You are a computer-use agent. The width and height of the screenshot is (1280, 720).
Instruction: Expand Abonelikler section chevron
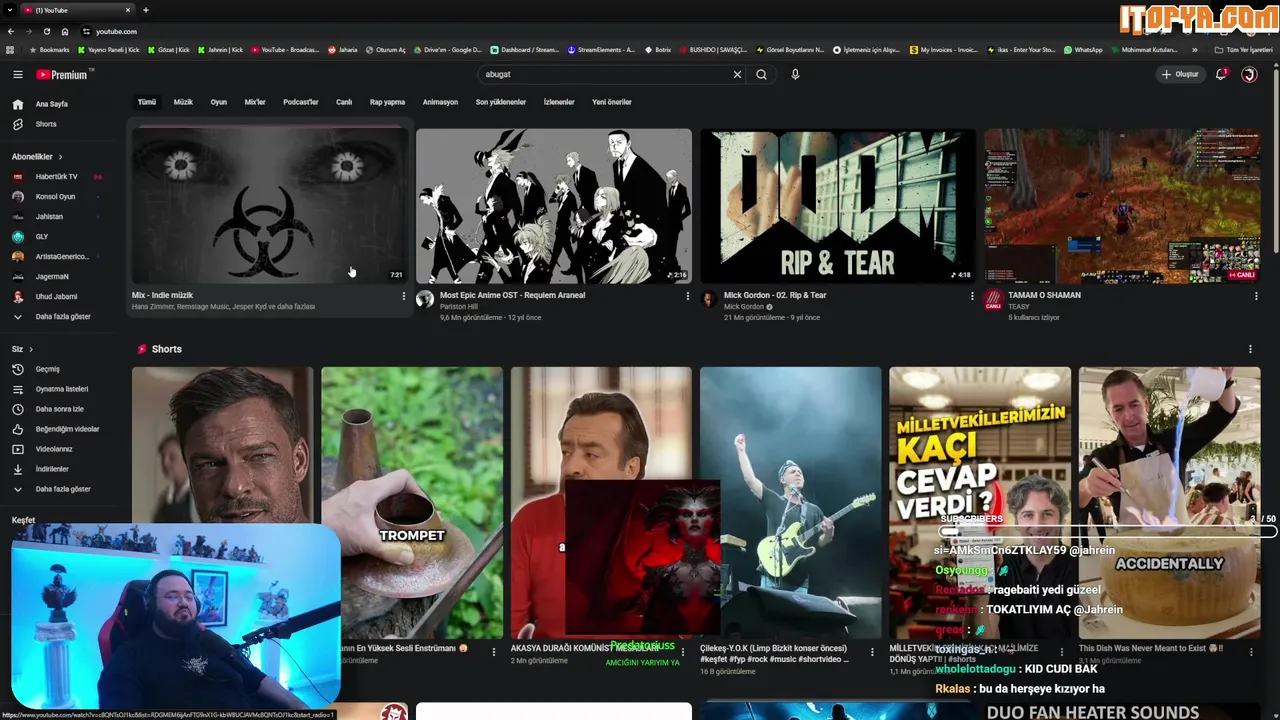coord(60,157)
